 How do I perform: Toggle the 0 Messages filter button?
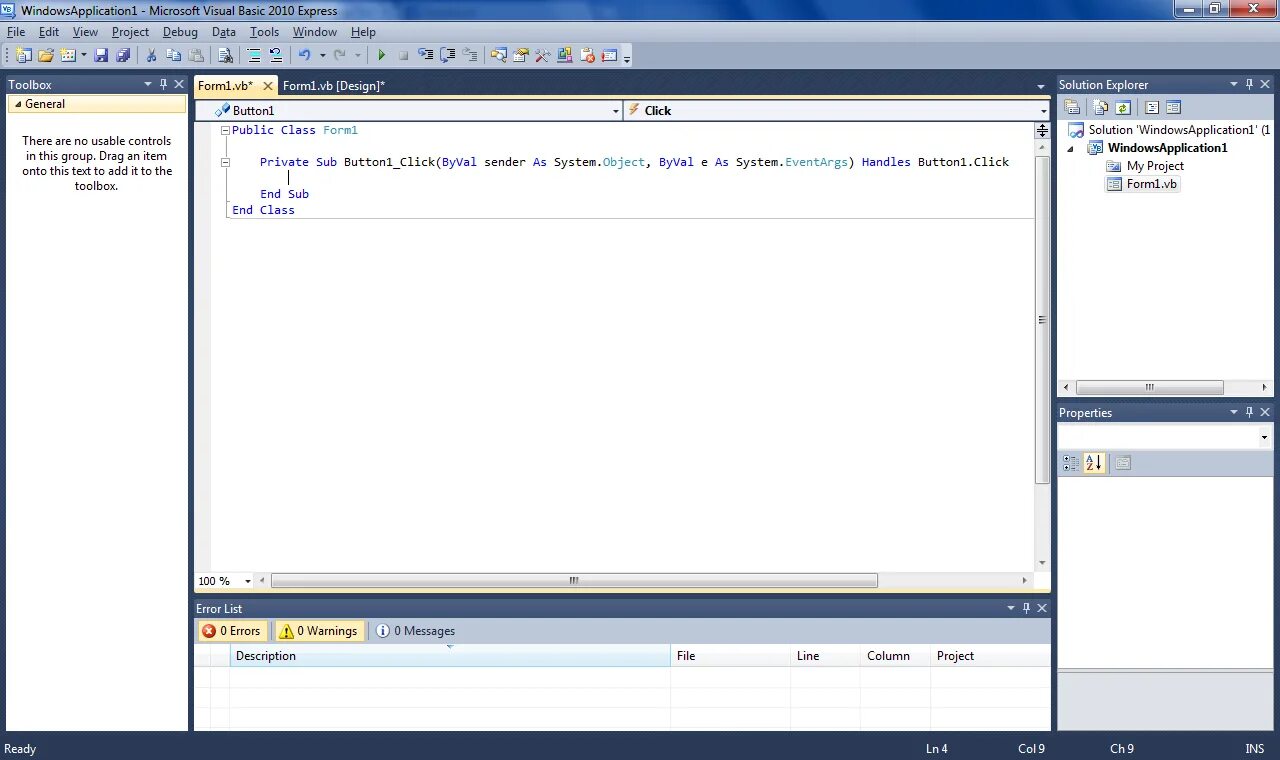click(415, 631)
